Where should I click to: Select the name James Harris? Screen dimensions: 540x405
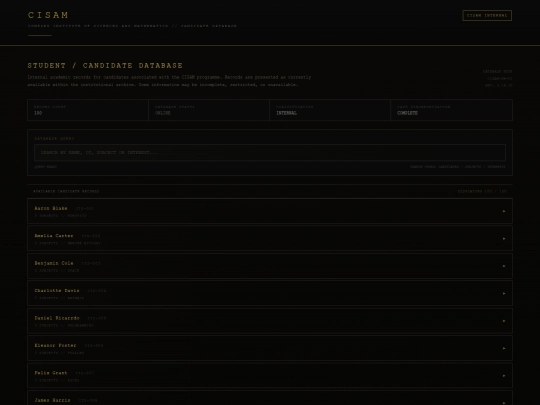52,401
